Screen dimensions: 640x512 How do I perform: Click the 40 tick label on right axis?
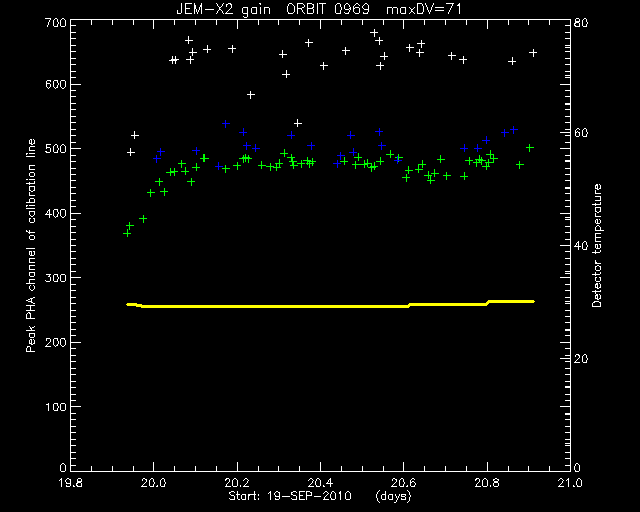coord(581,246)
